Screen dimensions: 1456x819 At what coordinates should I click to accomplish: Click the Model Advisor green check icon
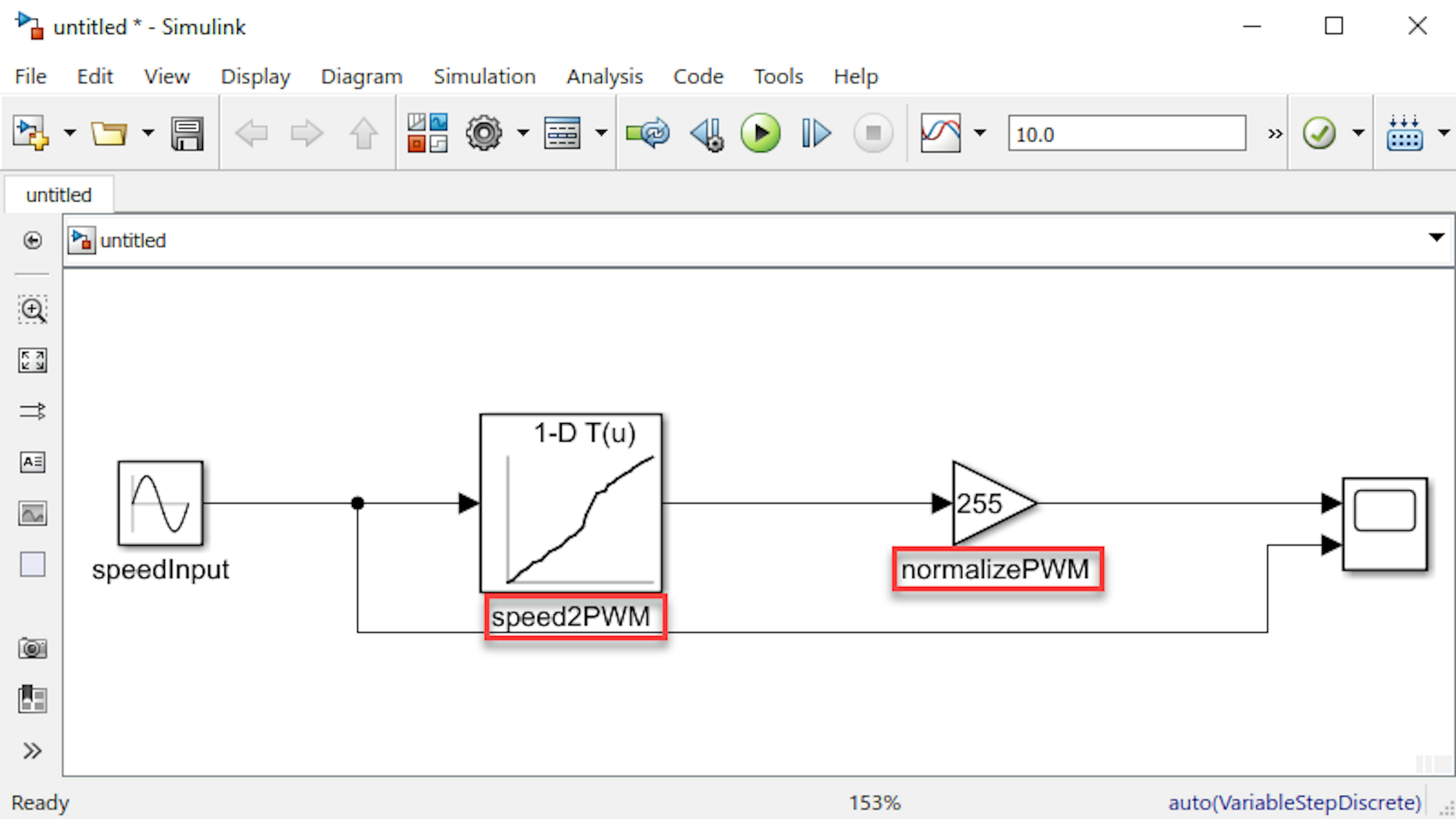click(1319, 133)
